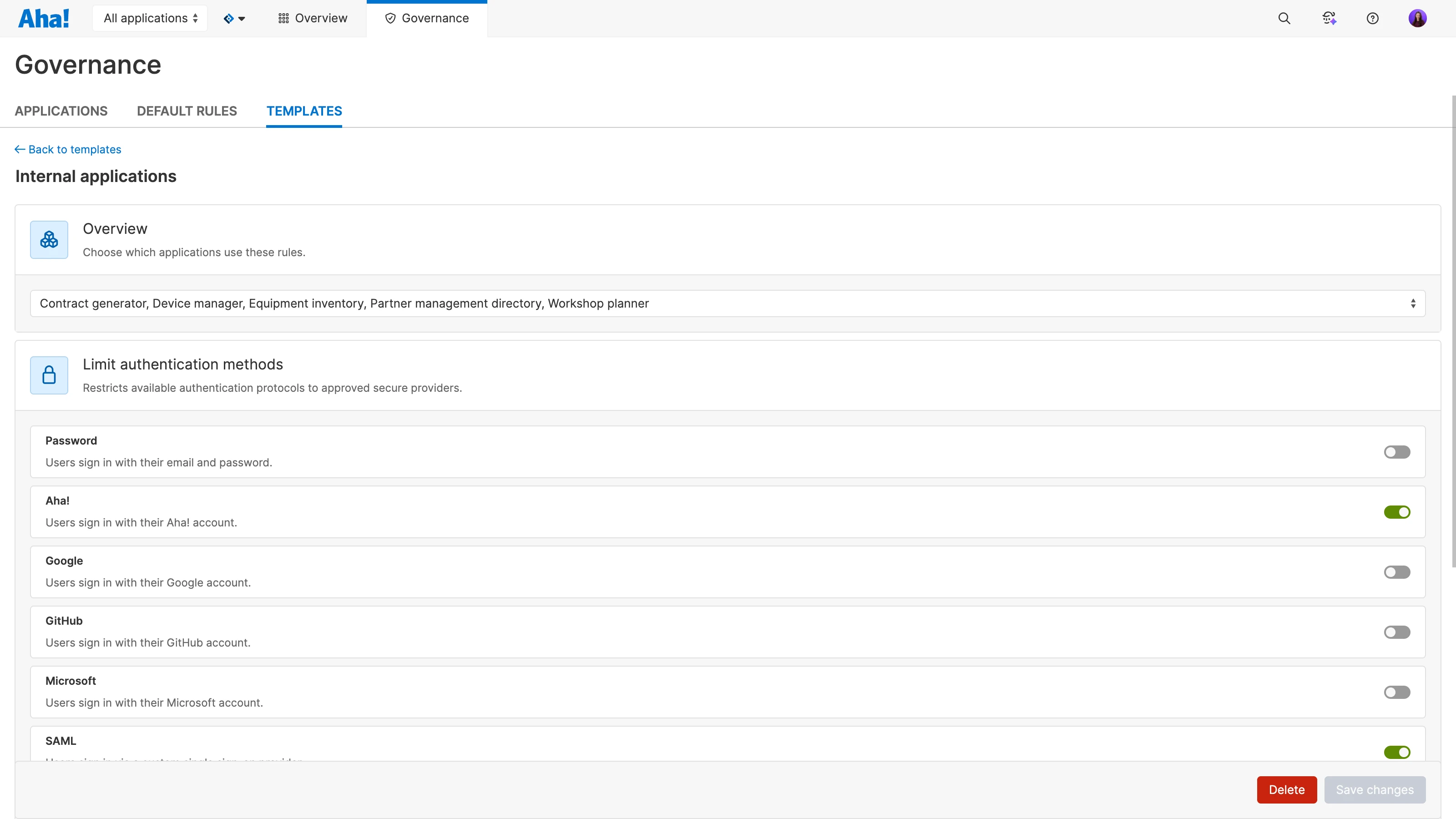Enable the Microsoft sign-in toggle
Viewport: 1456px width, 819px height.
point(1397,693)
